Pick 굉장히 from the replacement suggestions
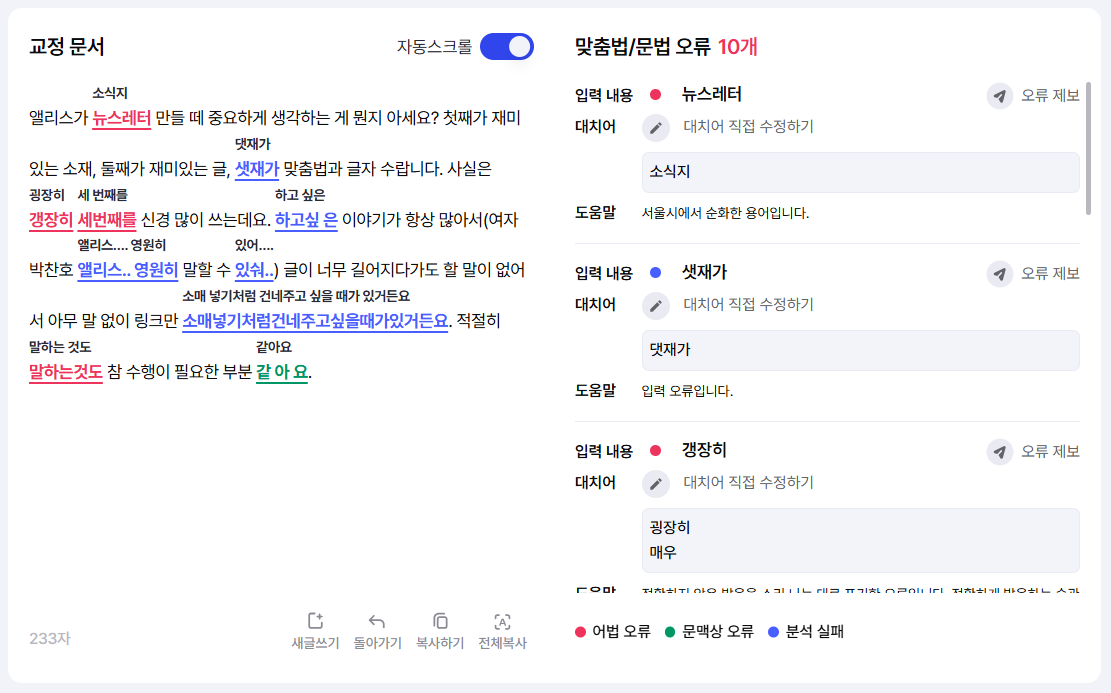The image size is (1111, 693). point(670,527)
